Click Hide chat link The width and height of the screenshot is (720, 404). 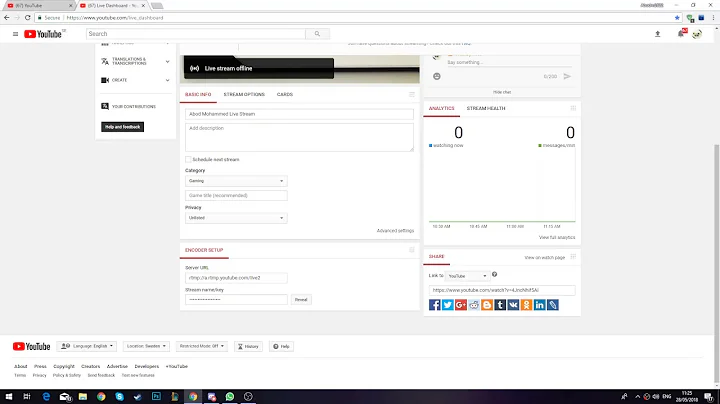[502, 92]
